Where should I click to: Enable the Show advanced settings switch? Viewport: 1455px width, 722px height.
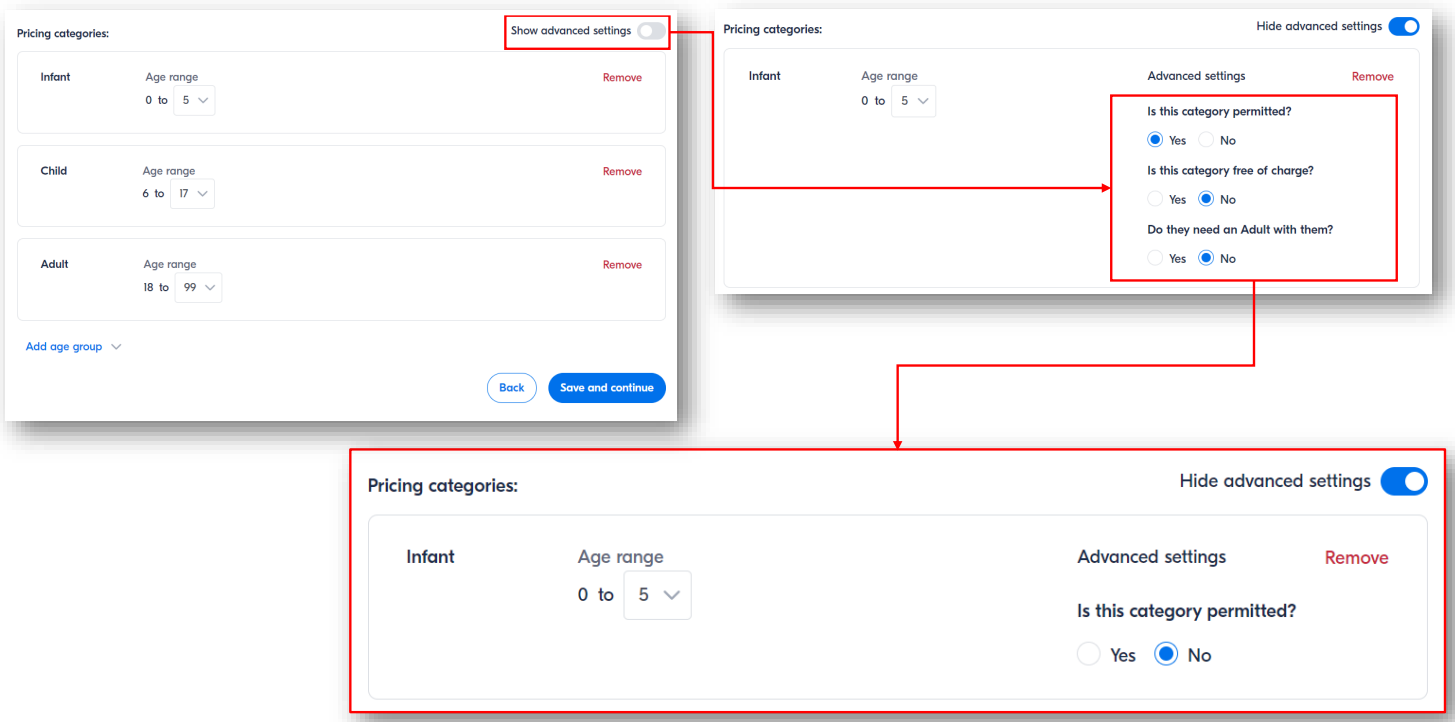coord(651,31)
